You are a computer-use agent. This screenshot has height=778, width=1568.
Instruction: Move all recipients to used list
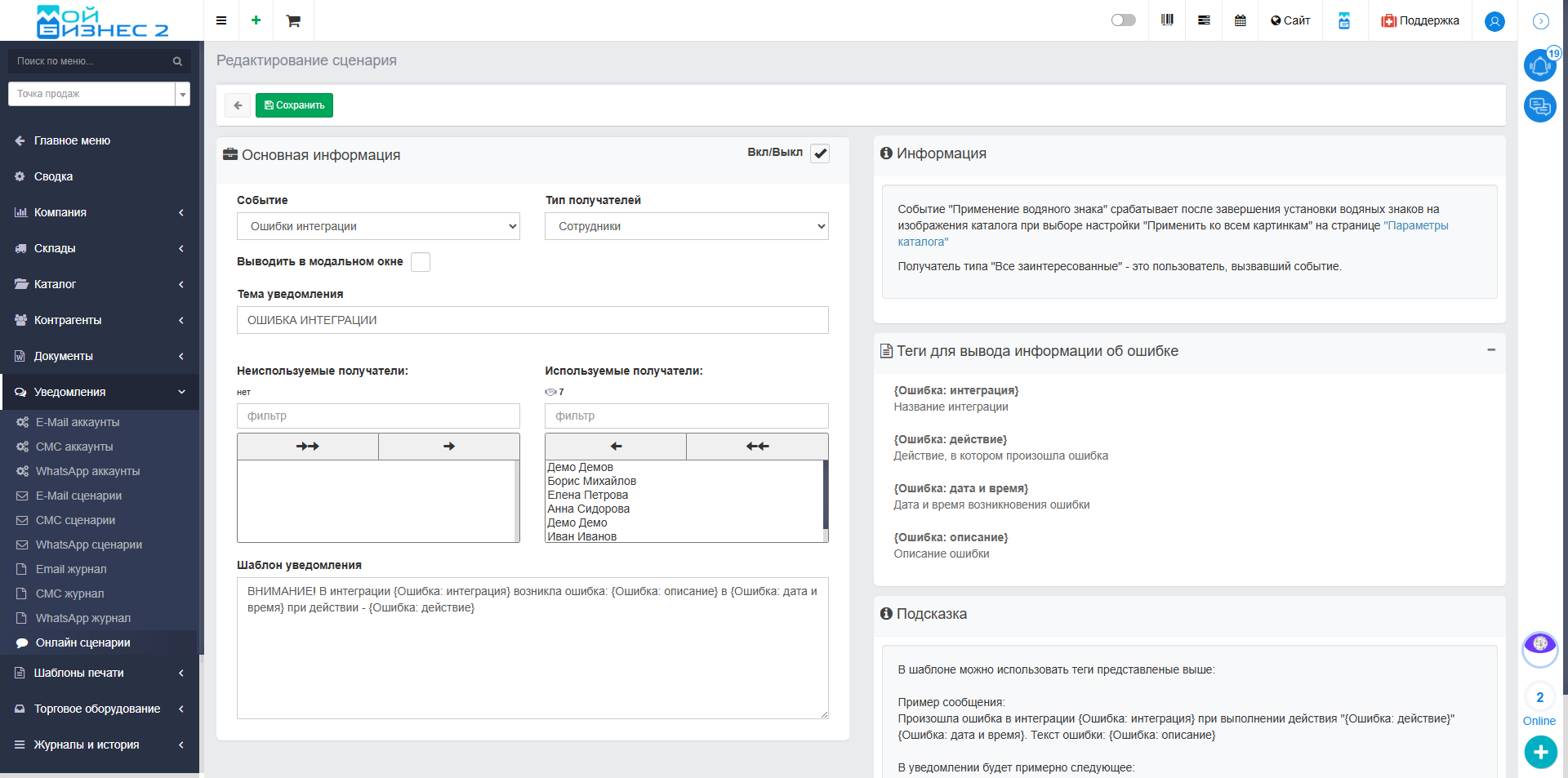coord(308,447)
